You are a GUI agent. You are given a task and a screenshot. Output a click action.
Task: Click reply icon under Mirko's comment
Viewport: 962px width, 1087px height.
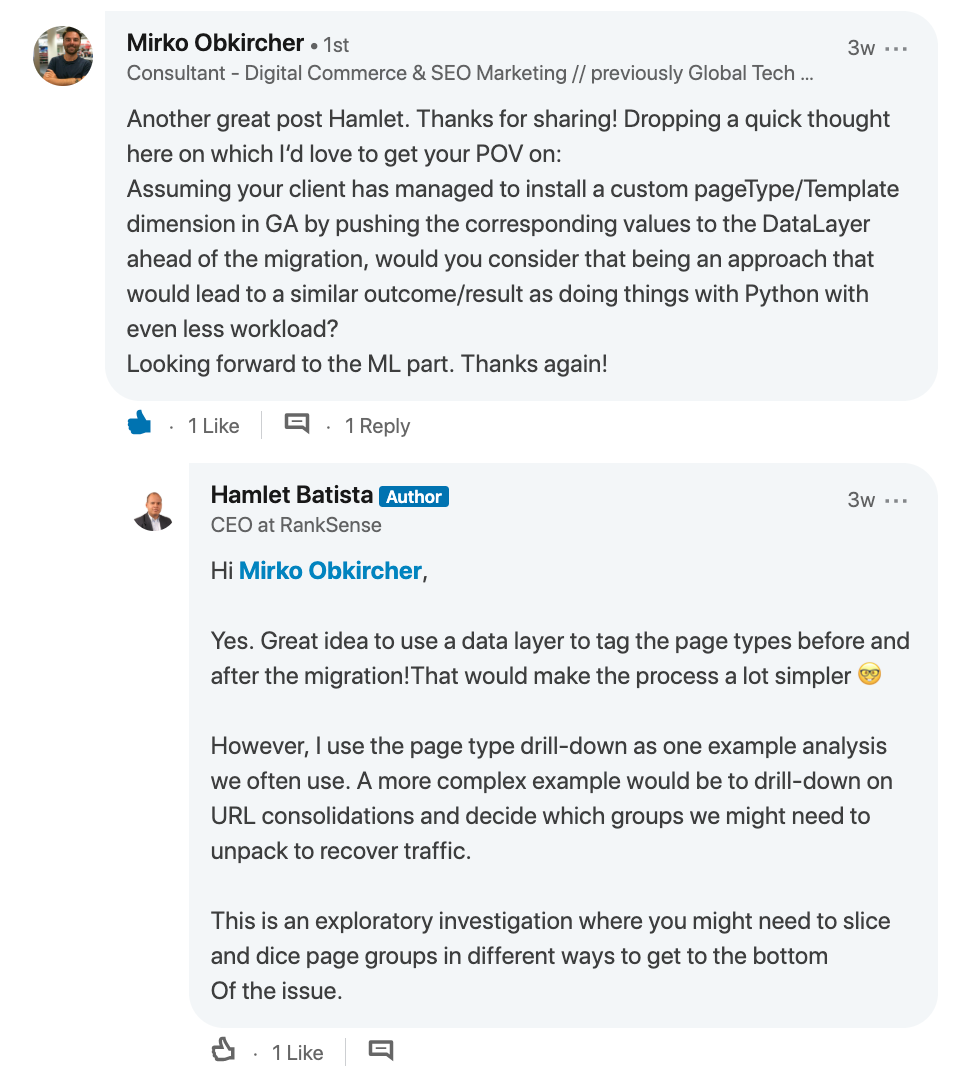pyautogui.click(x=297, y=424)
